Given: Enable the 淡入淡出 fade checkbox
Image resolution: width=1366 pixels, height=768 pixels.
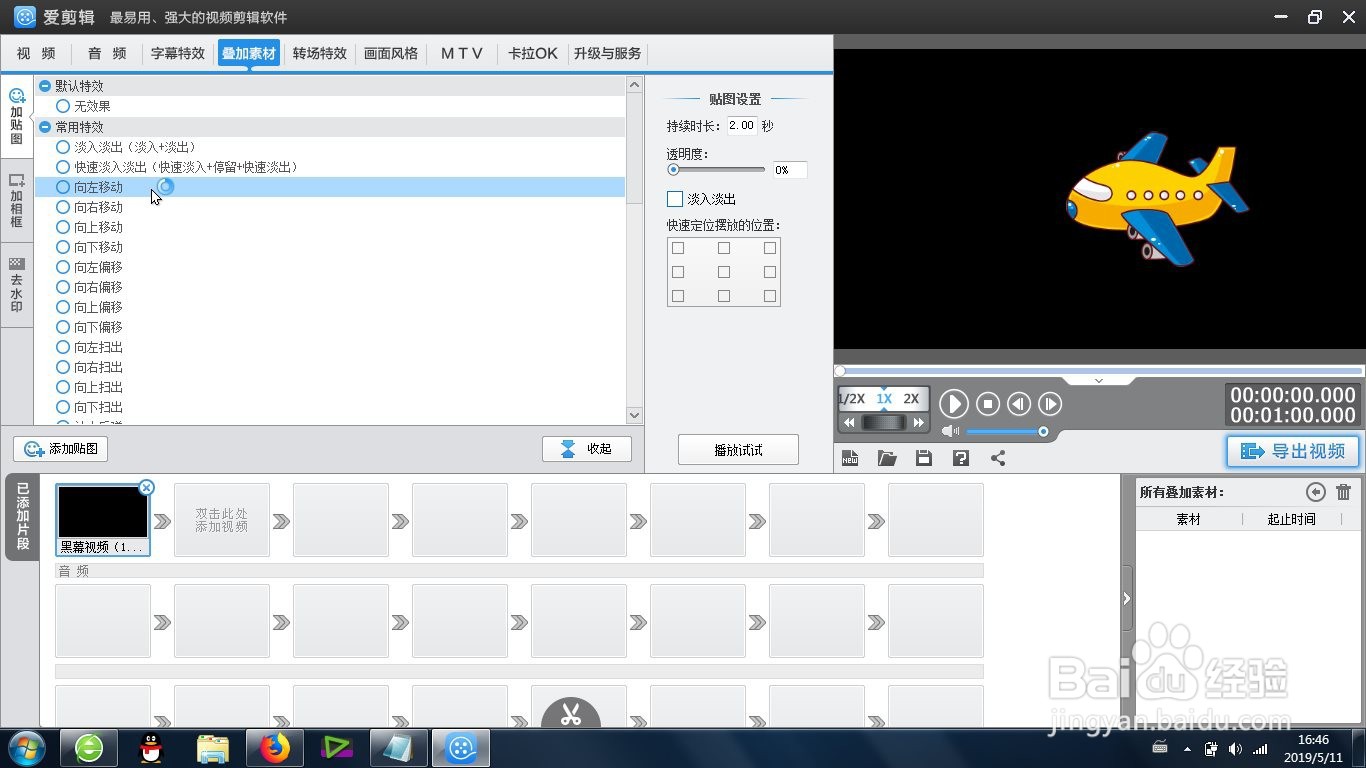Looking at the screenshot, I should pyautogui.click(x=674, y=198).
